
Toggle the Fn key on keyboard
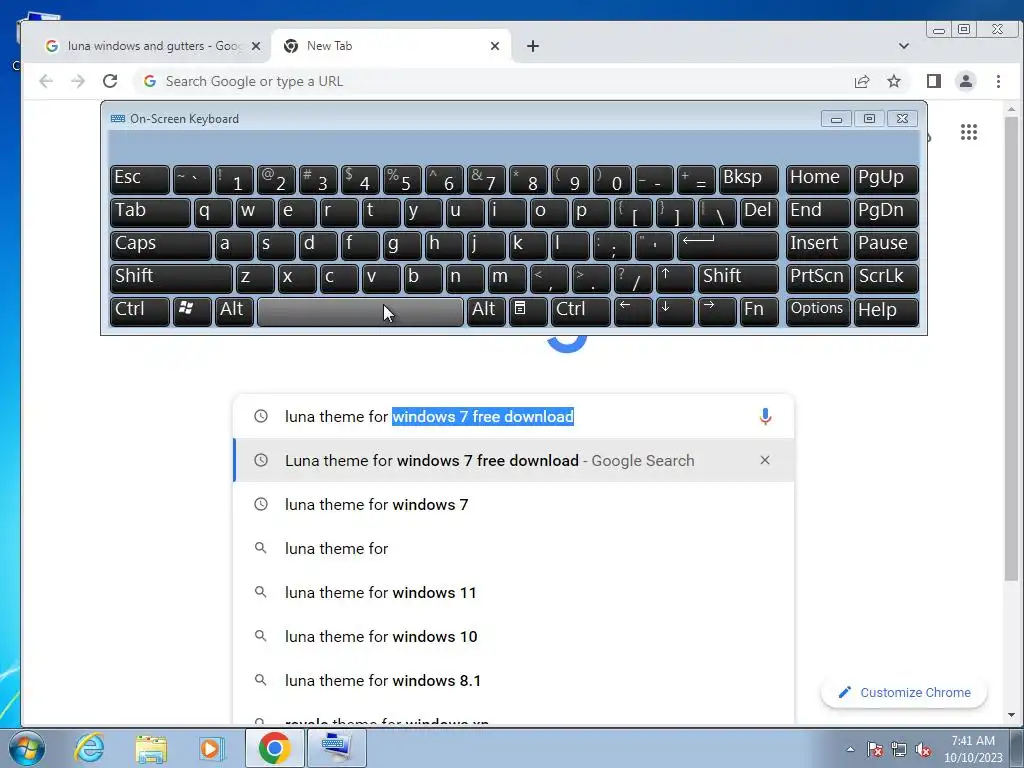tap(759, 311)
